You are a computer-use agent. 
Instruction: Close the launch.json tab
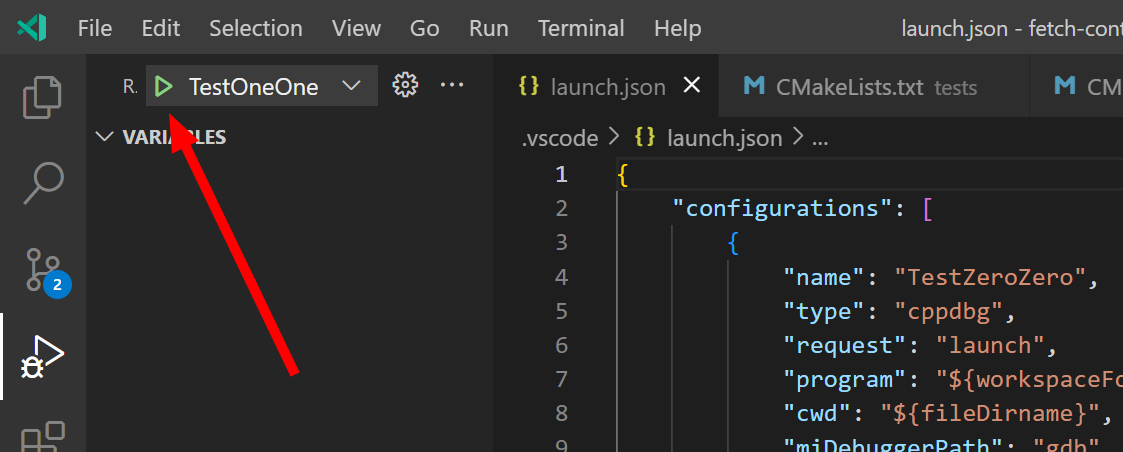(691, 86)
